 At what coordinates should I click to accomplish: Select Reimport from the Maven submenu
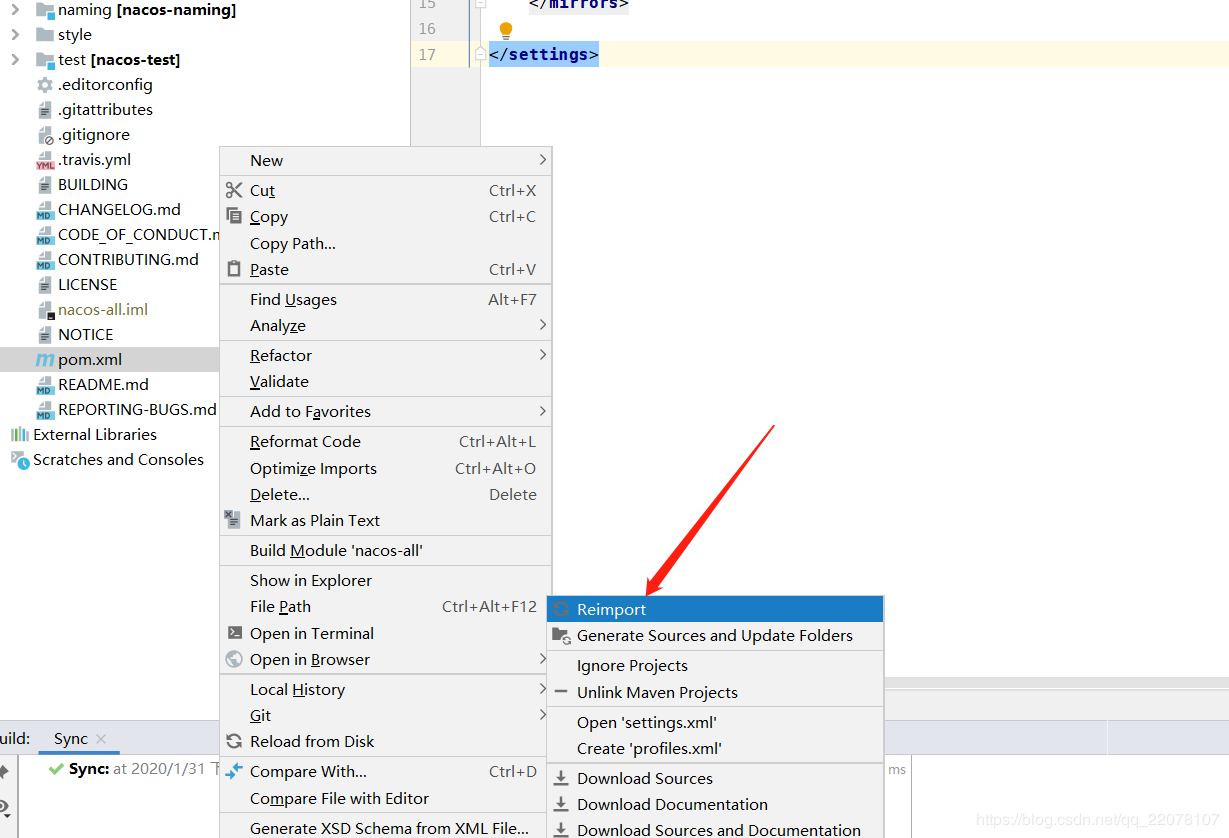715,609
